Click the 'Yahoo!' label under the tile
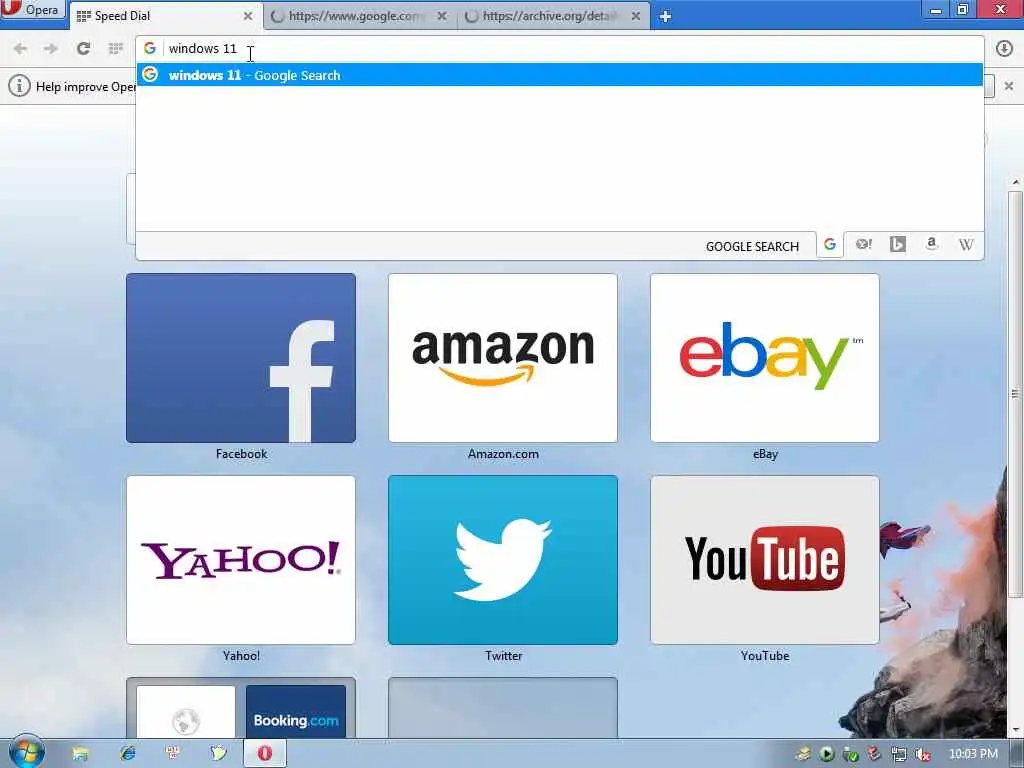1024x768 pixels. tap(241, 656)
